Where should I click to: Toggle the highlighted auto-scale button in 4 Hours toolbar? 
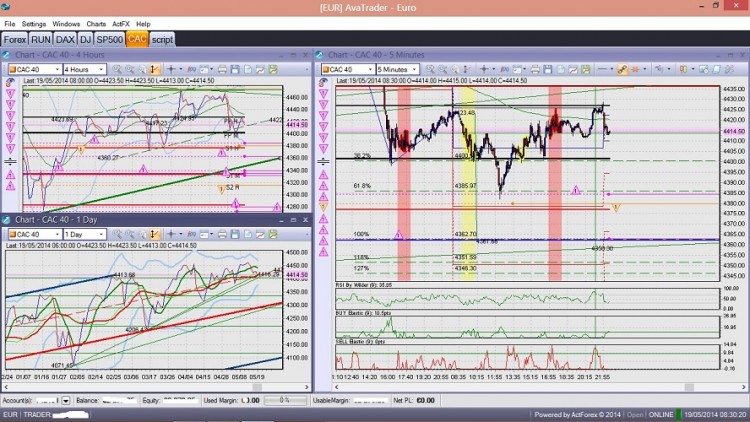tap(154, 70)
